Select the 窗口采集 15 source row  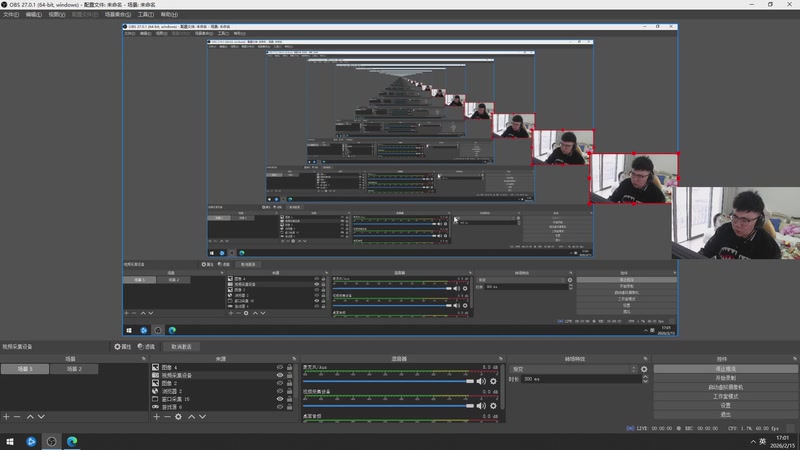coord(222,399)
